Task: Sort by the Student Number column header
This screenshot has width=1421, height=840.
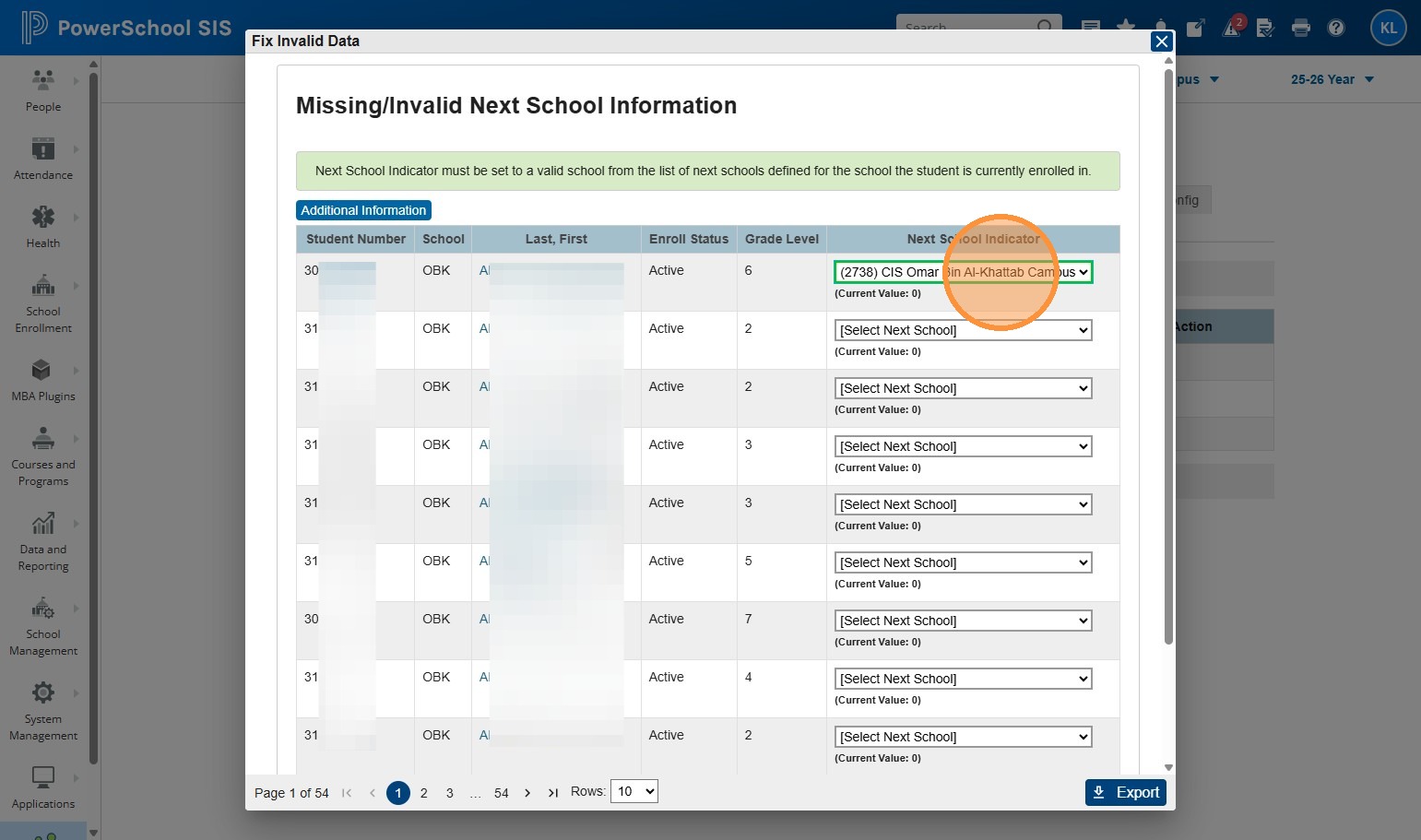Action: pyautogui.click(x=356, y=239)
